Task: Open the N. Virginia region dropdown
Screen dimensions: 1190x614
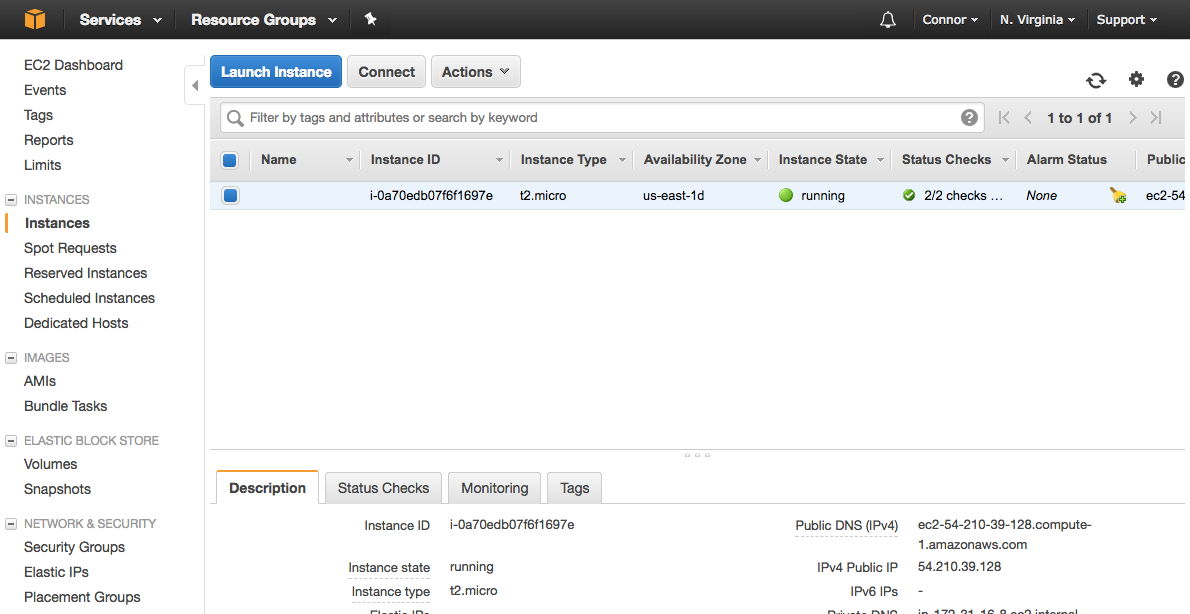Action: 1037,20
